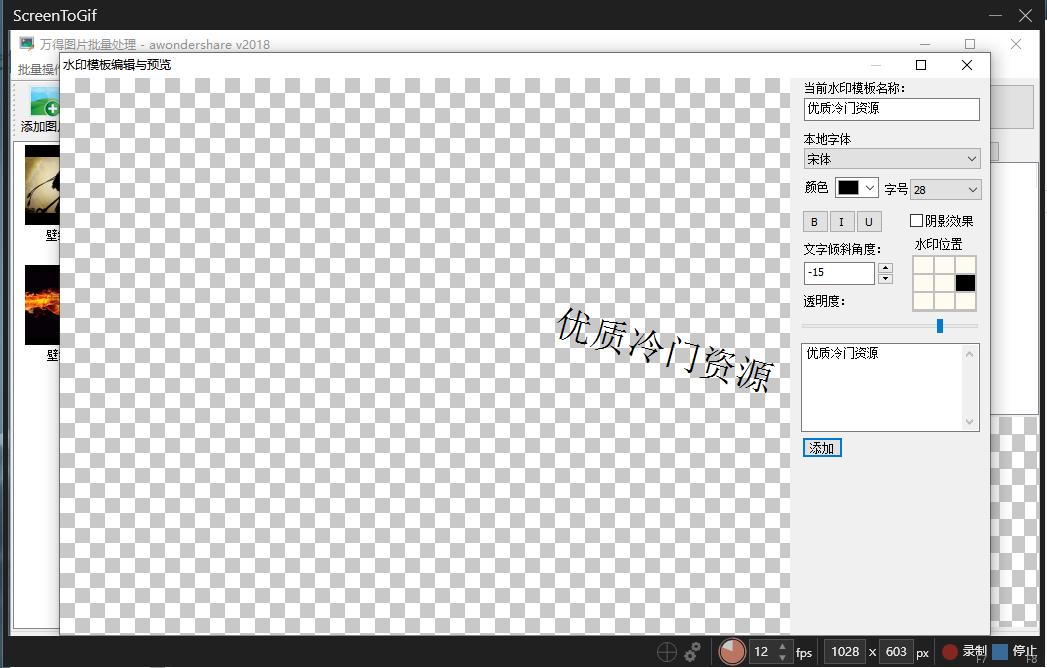The height and width of the screenshot is (668, 1047).
Task: Close the 水印模板编辑与预览 dialog
Action: click(966, 65)
